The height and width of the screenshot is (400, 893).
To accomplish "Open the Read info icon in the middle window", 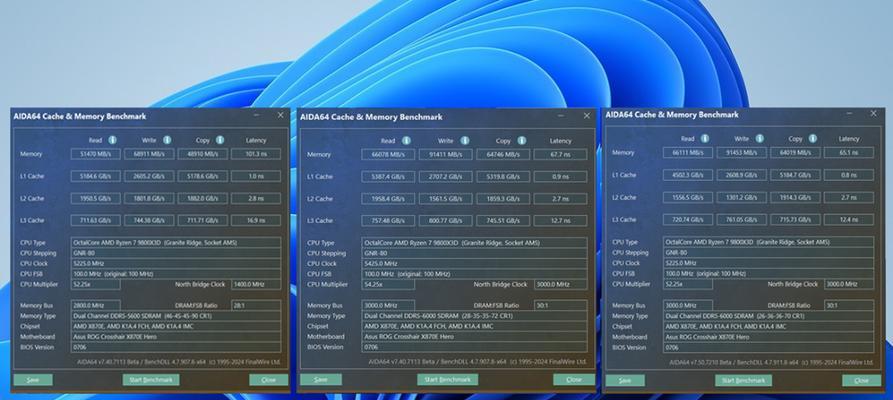I will click(x=406, y=140).
